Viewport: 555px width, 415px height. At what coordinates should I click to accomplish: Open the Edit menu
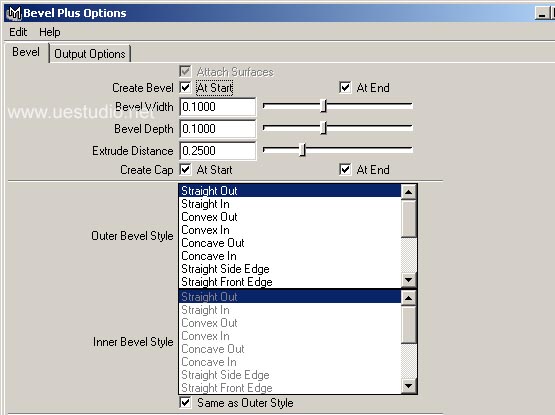pos(18,32)
